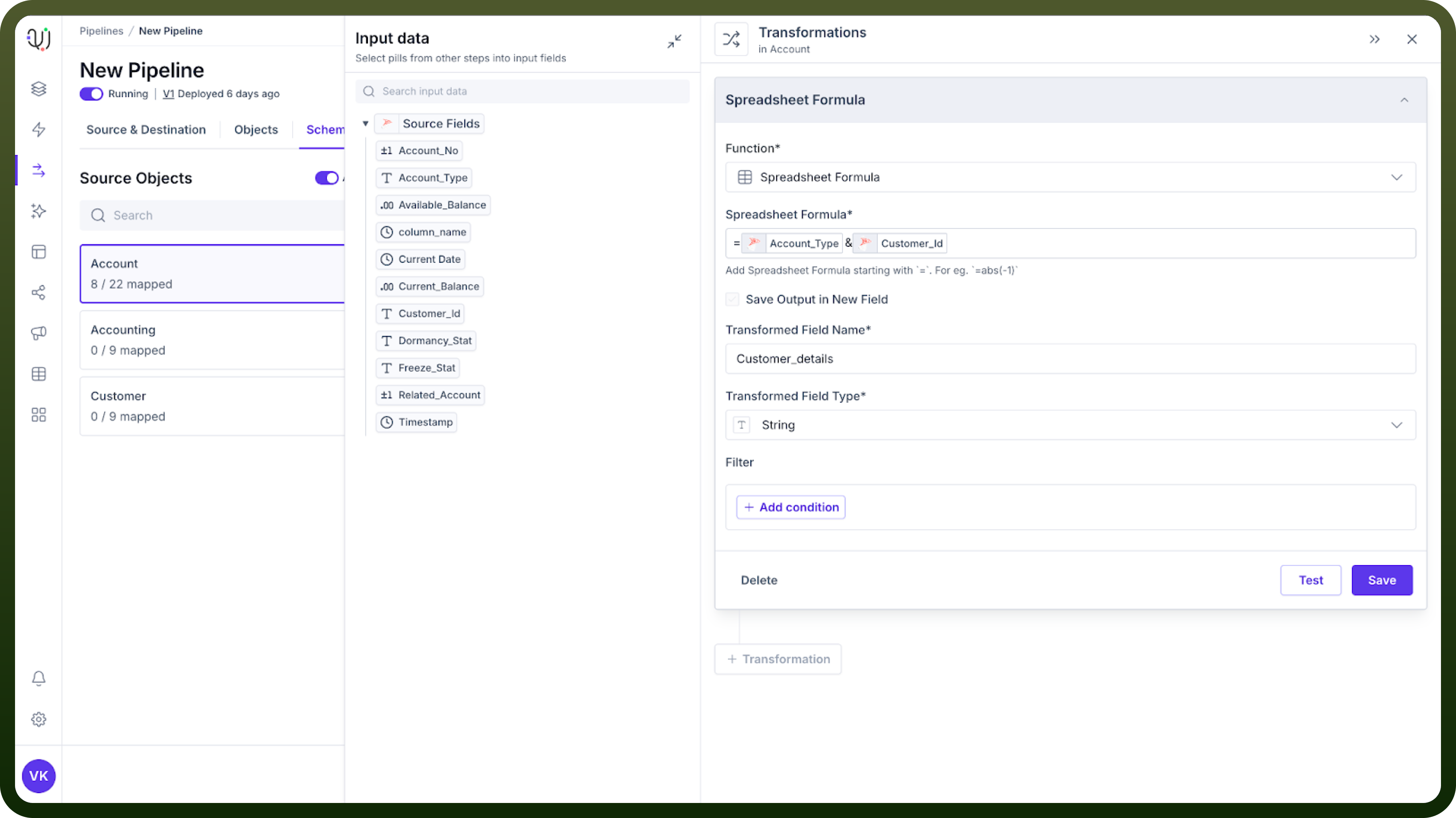The height and width of the screenshot is (818, 1456).
Task: Select the Timestamp clock field pill
Action: (416, 422)
